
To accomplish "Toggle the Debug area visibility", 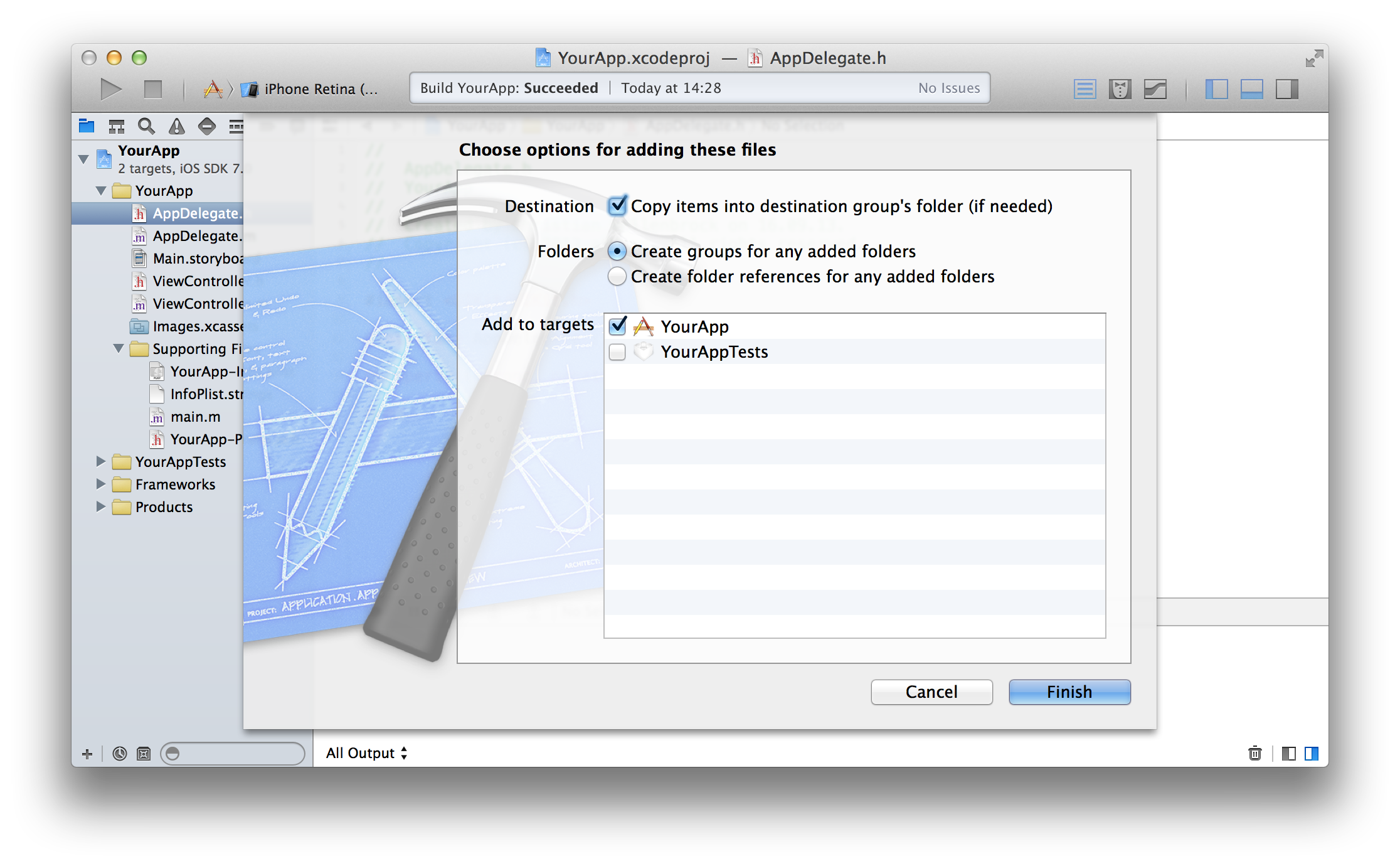I will point(1251,89).
